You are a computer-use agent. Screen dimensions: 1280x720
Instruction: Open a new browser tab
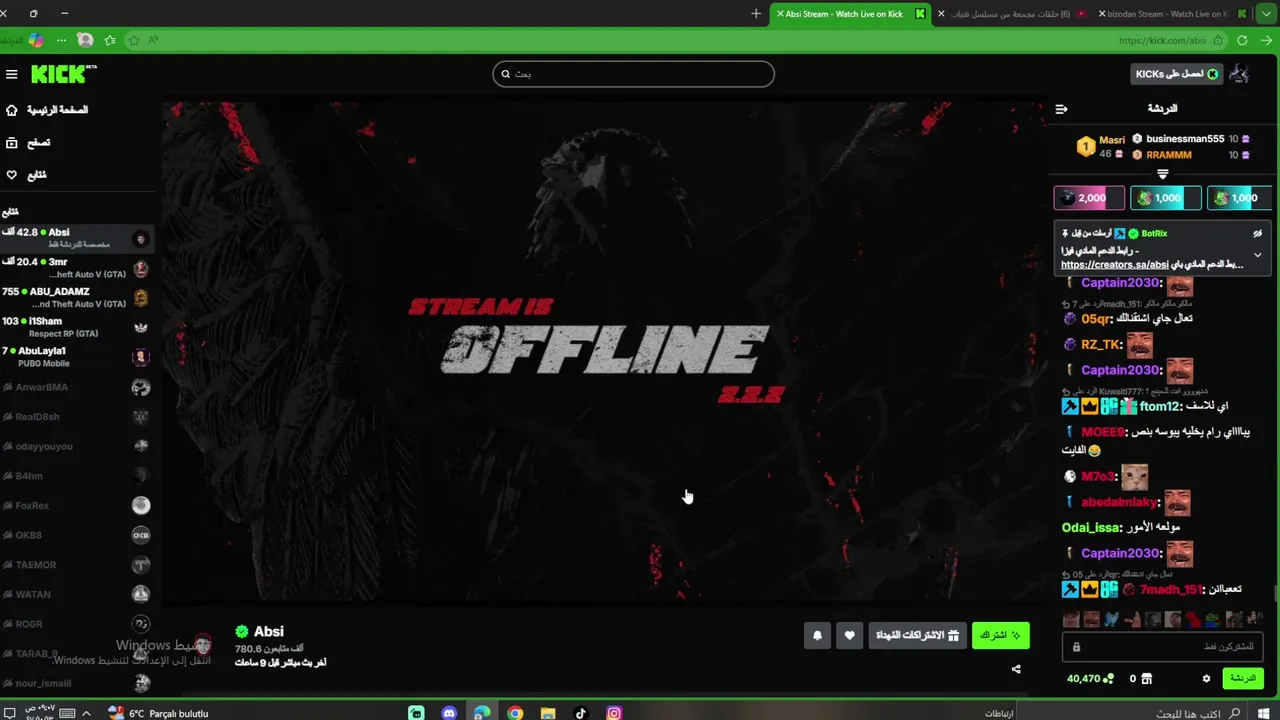756,14
